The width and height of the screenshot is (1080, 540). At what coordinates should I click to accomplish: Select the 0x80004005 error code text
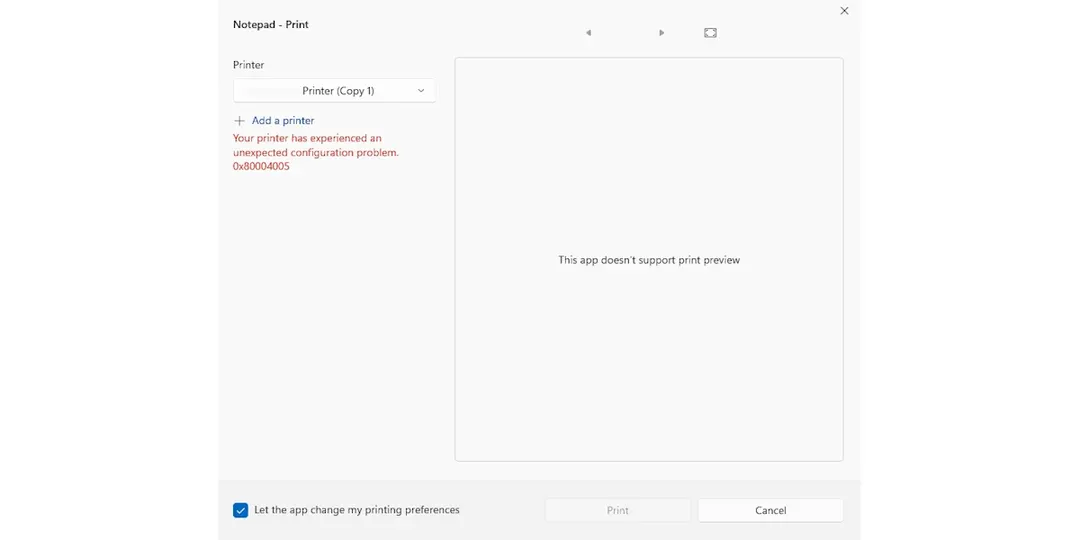[261, 167]
